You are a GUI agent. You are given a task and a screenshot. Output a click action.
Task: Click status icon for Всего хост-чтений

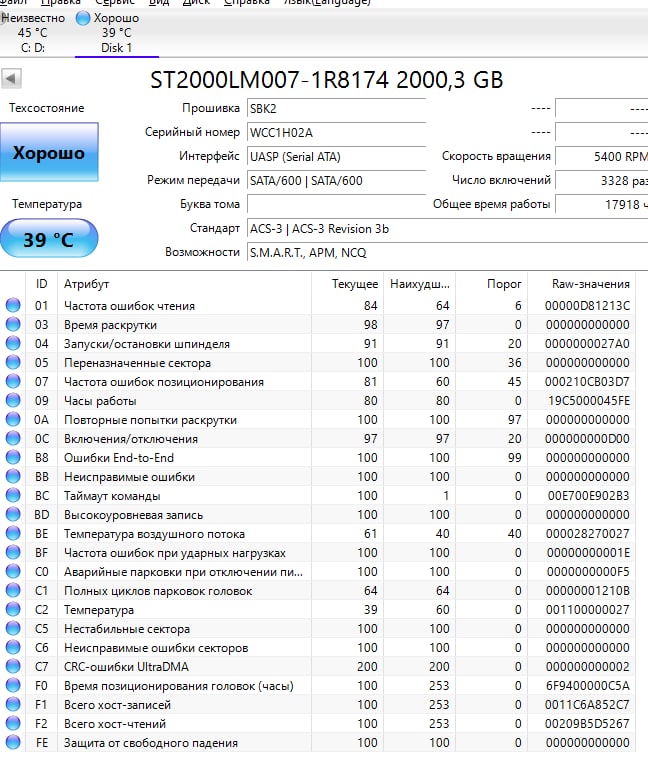pyautogui.click(x=13, y=723)
